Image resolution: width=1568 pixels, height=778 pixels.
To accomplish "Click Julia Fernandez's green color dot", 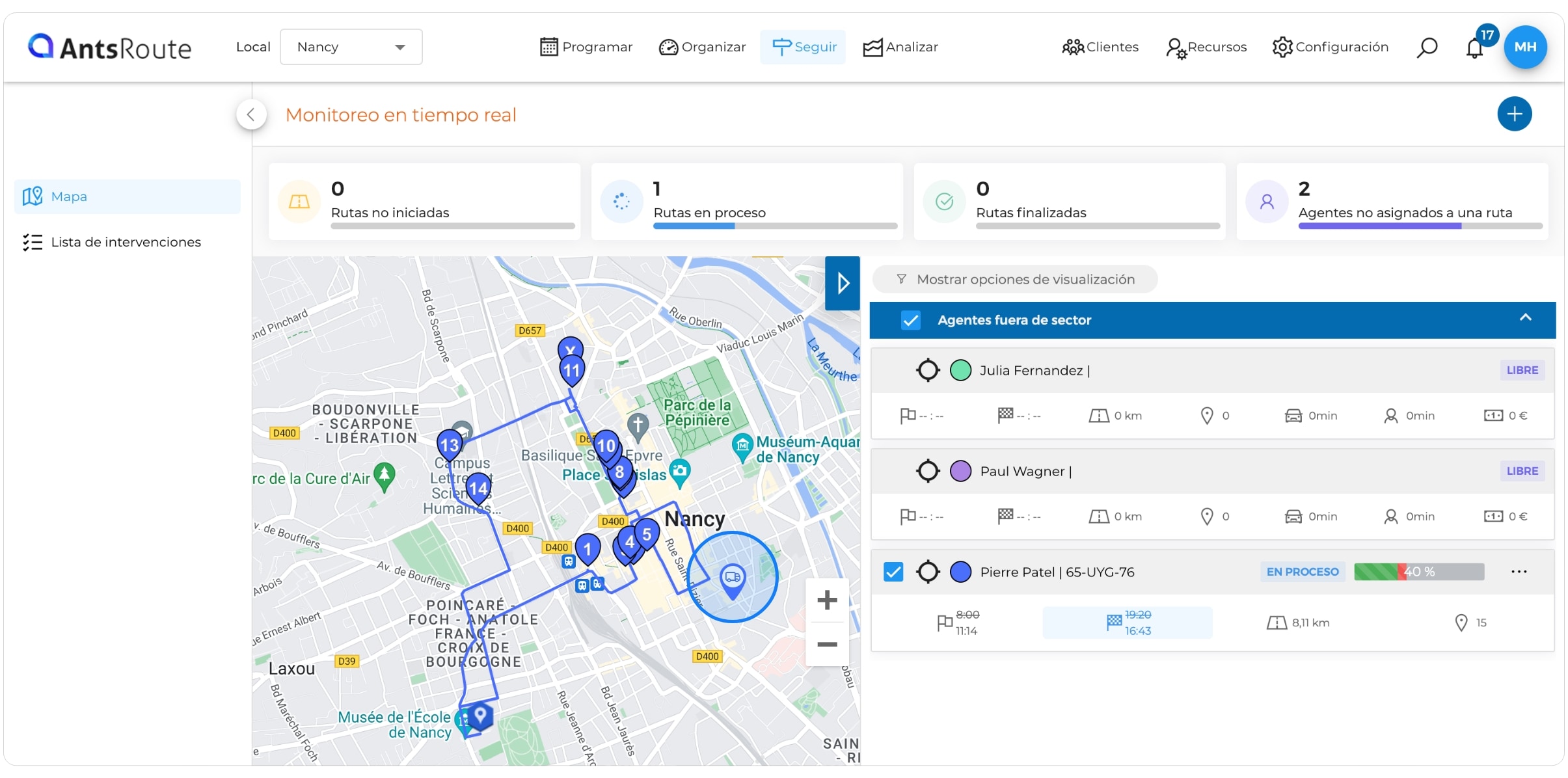I will (960, 370).
